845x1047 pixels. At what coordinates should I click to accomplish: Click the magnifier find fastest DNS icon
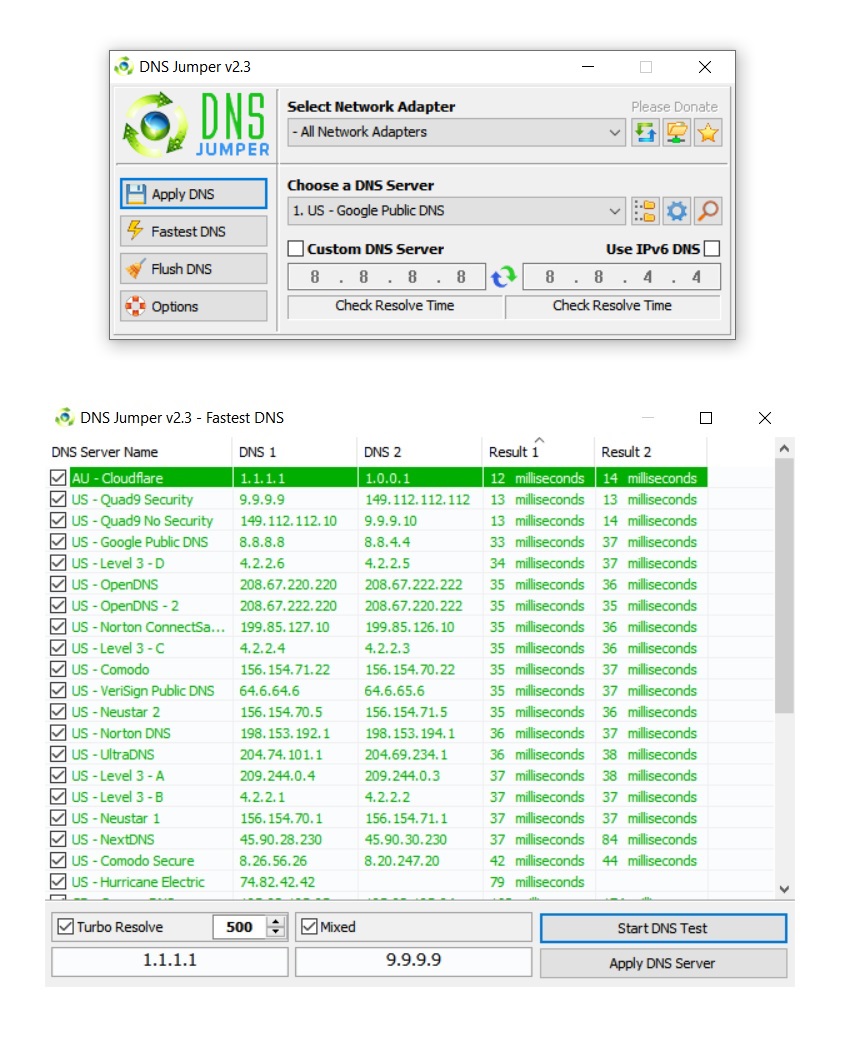[x=707, y=211]
